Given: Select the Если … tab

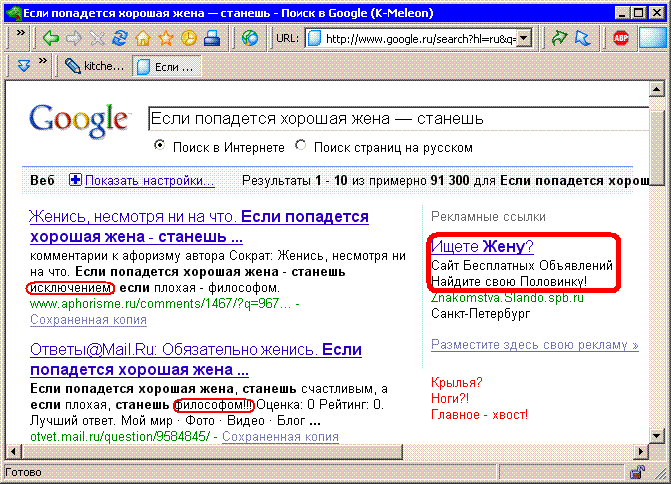Looking at the screenshot, I should tap(167, 67).
